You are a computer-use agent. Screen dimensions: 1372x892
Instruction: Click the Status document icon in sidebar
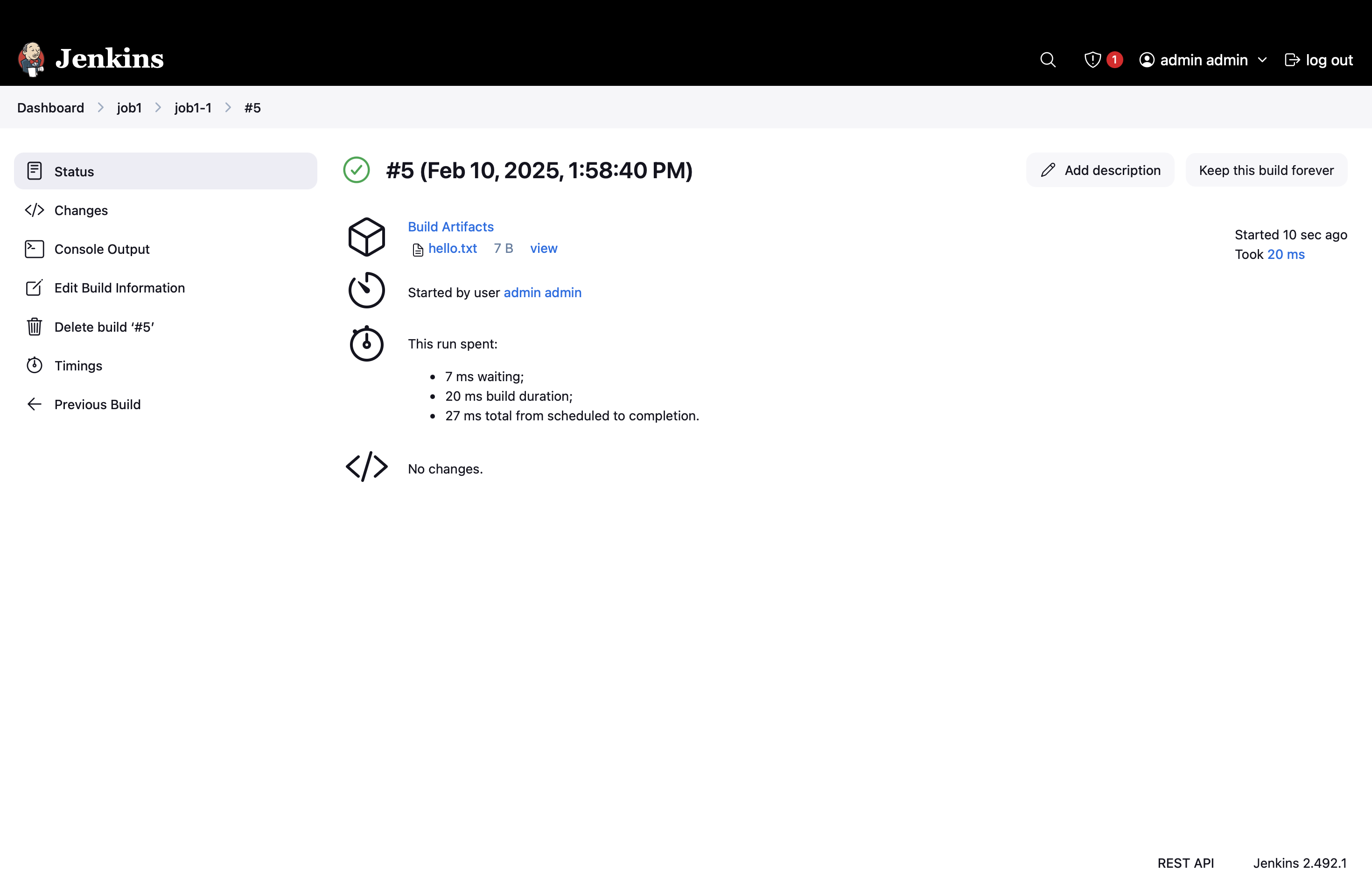point(35,171)
